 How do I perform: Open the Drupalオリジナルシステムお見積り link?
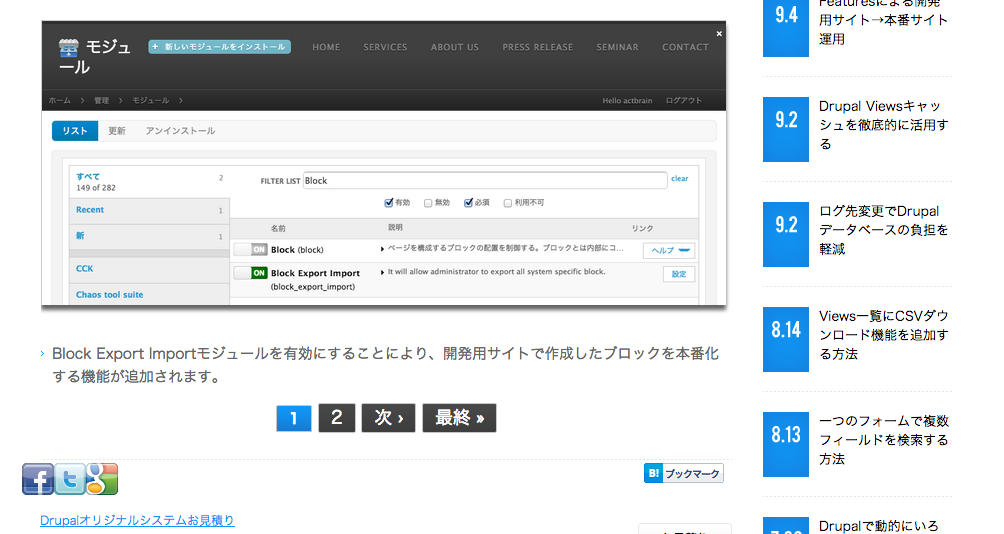[137, 520]
